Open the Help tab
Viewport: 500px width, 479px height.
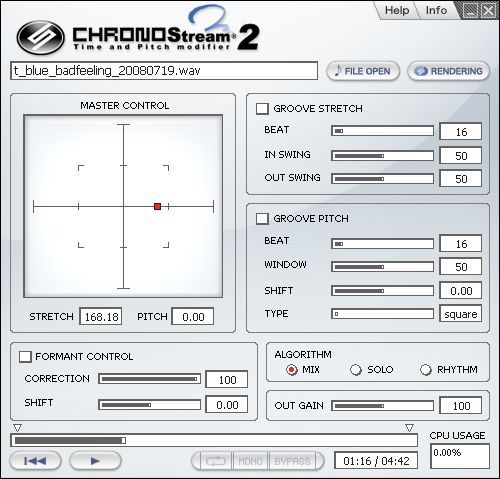tap(397, 10)
